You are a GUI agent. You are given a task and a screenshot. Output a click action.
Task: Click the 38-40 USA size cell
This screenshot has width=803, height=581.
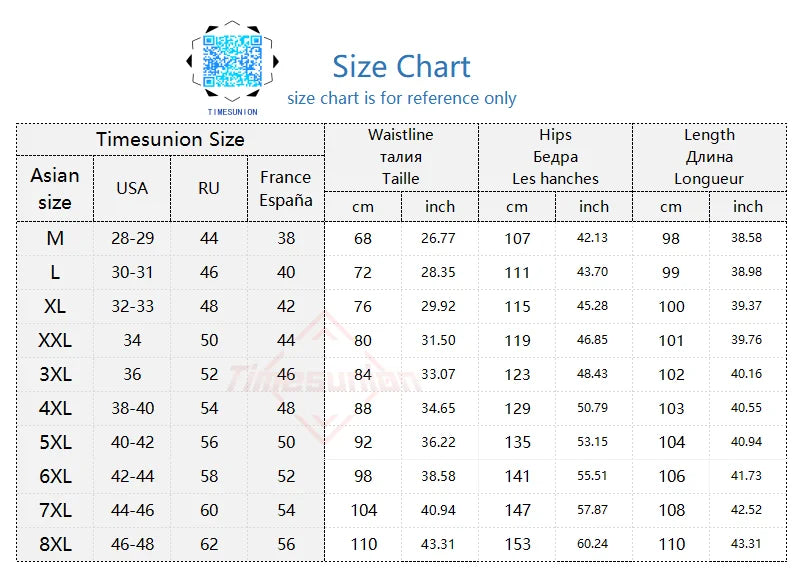(132, 408)
